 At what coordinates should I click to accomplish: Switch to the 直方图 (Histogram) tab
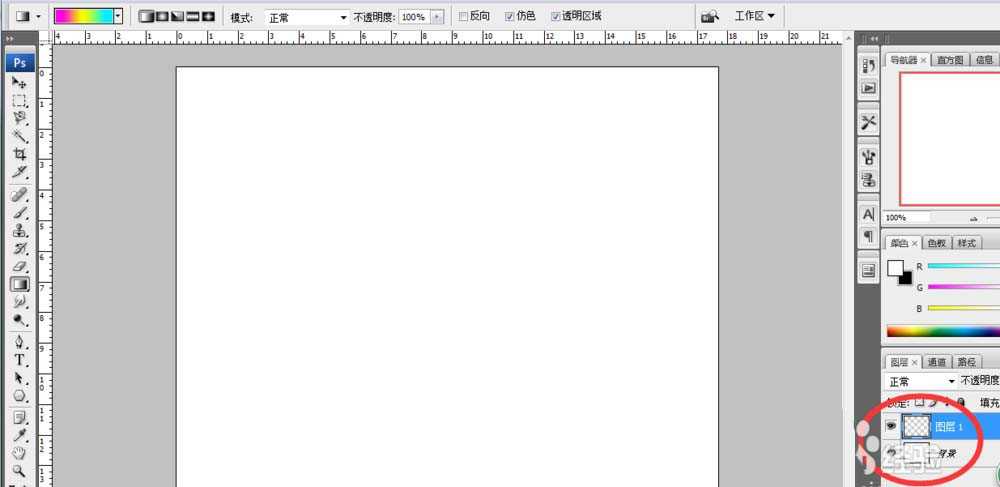click(x=951, y=60)
